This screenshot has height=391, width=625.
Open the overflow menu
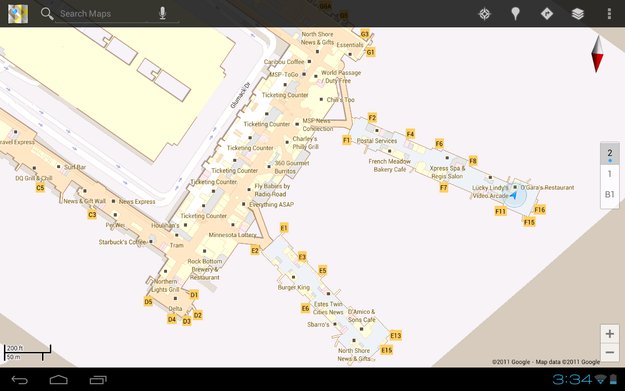coord(609,14)
